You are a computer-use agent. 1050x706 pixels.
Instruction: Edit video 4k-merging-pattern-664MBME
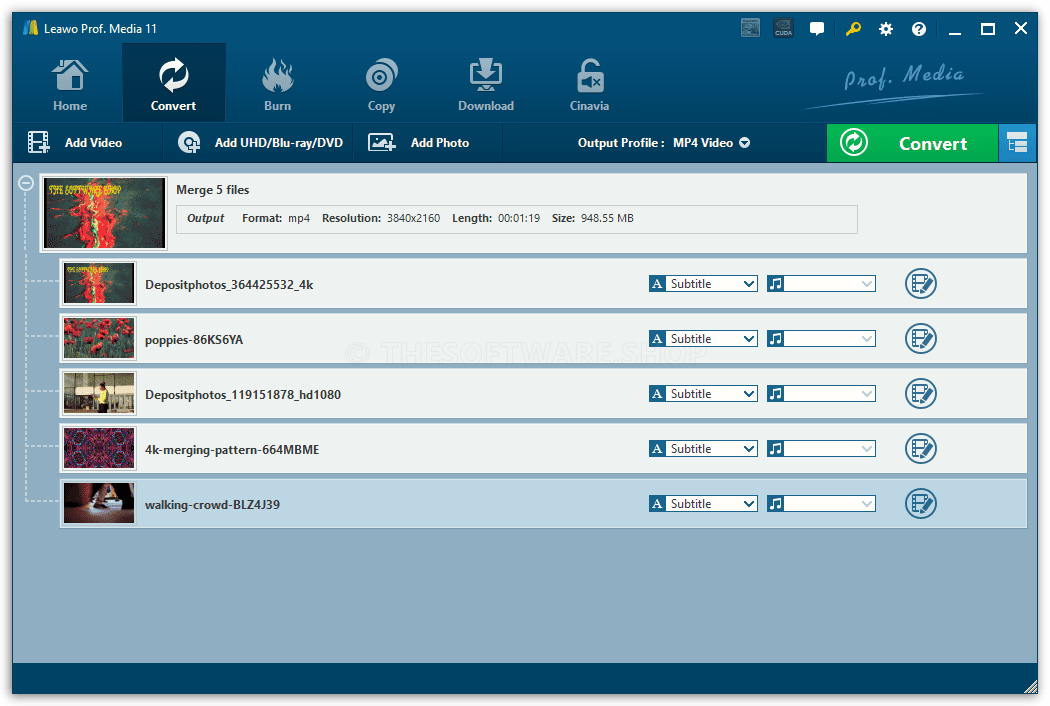point(921,449)
